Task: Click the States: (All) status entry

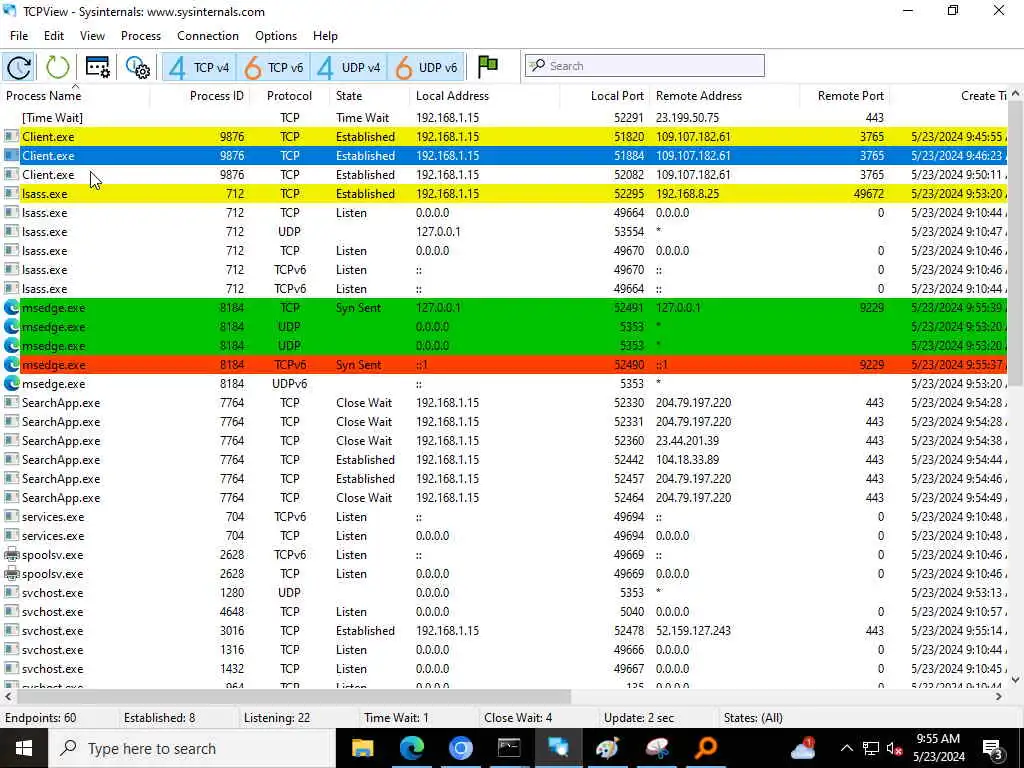Action: (x=753, y=718)
